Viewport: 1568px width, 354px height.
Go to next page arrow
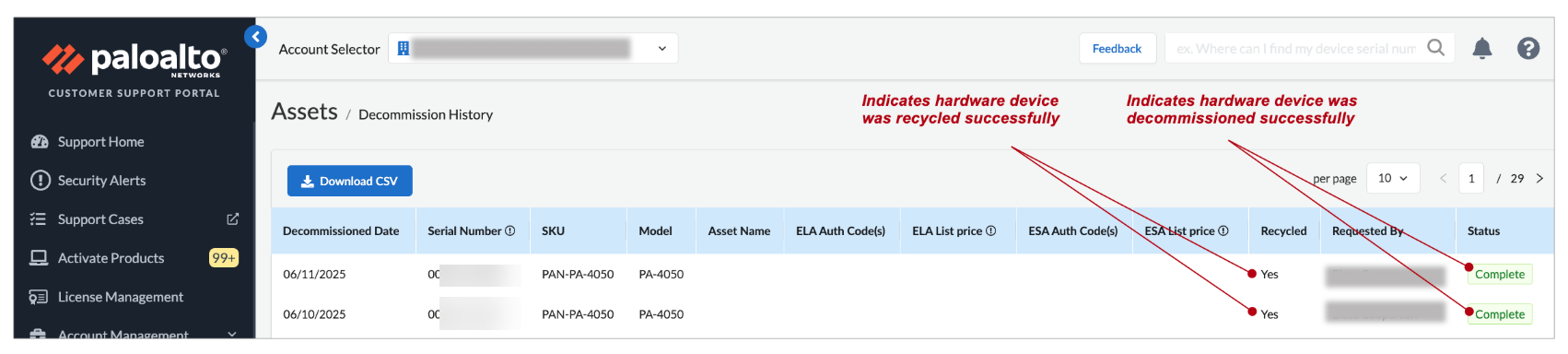[x=1539, y=179]
